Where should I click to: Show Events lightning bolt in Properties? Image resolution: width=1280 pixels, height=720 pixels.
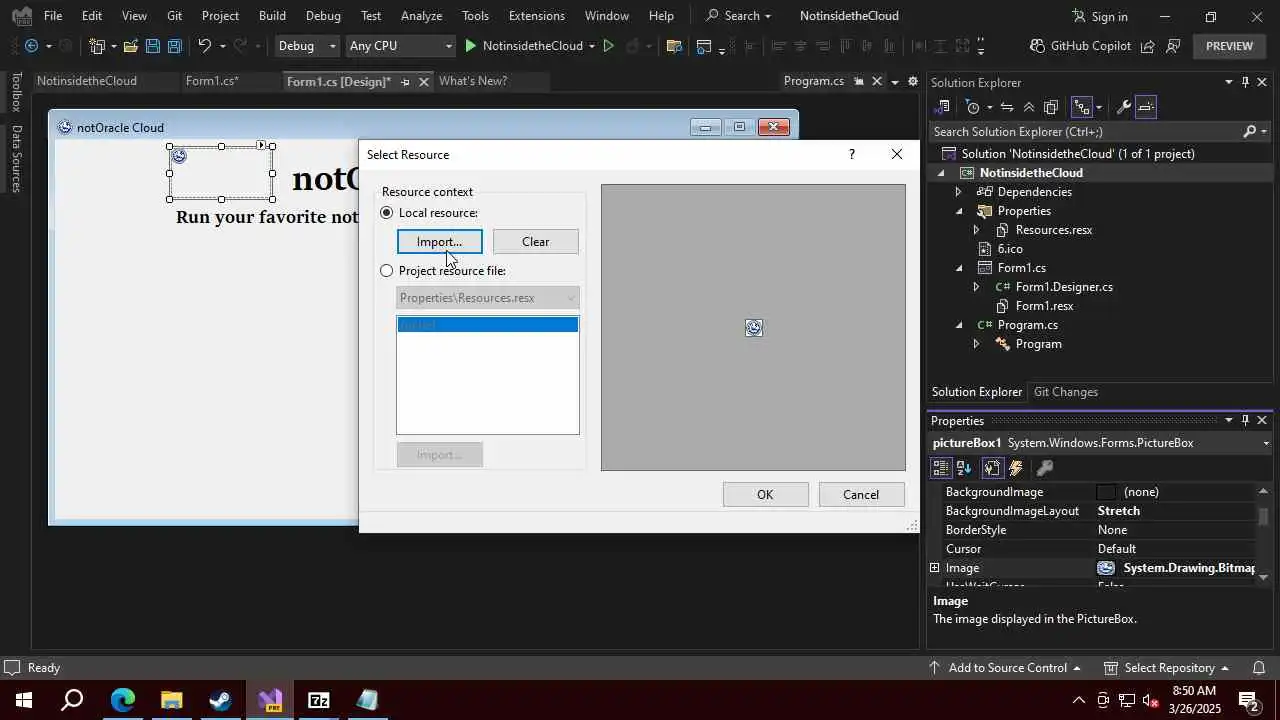coord(1016,468)
